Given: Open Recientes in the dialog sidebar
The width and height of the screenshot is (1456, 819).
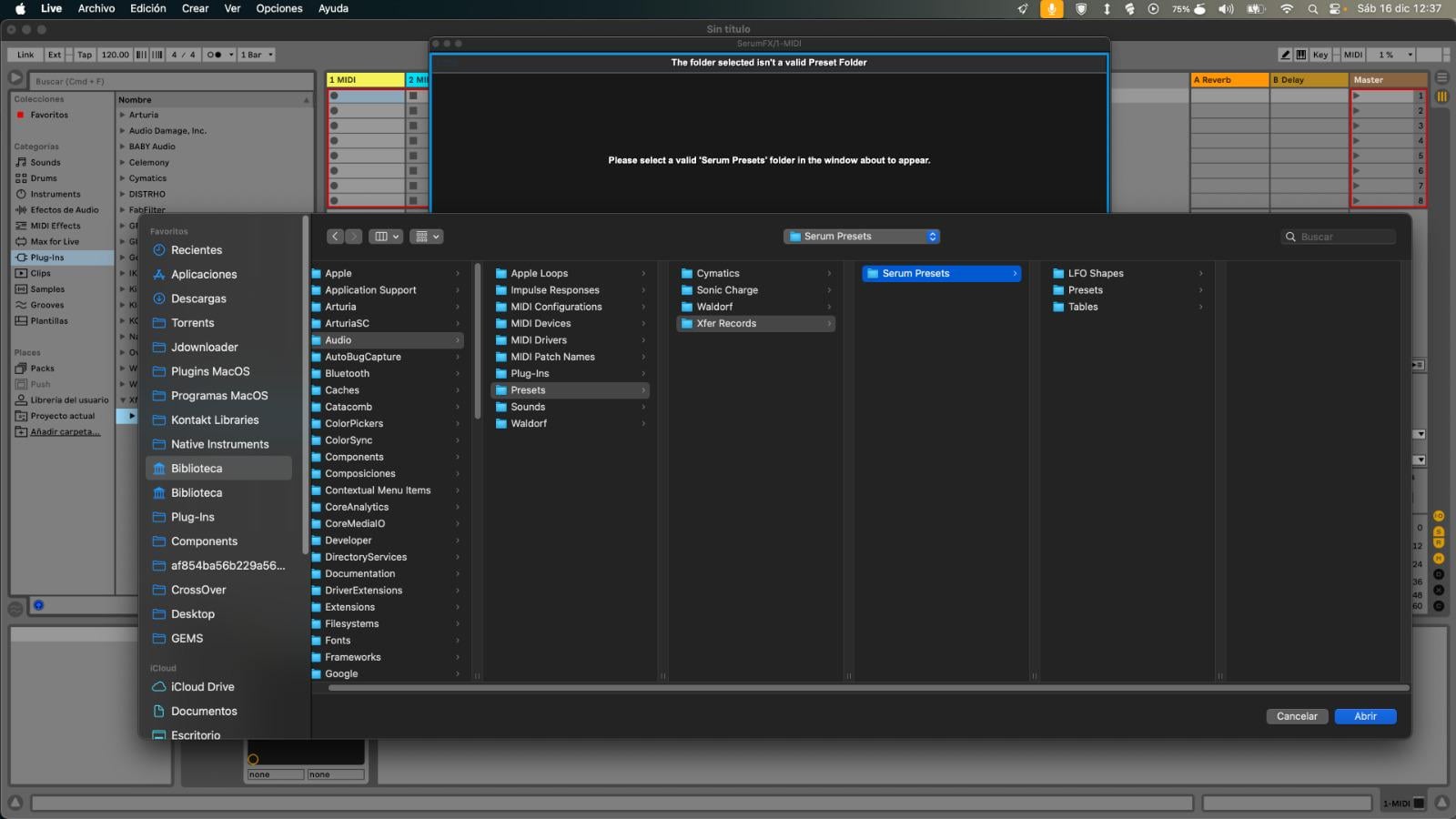Looking at the screenshot, I should (197, 250).
